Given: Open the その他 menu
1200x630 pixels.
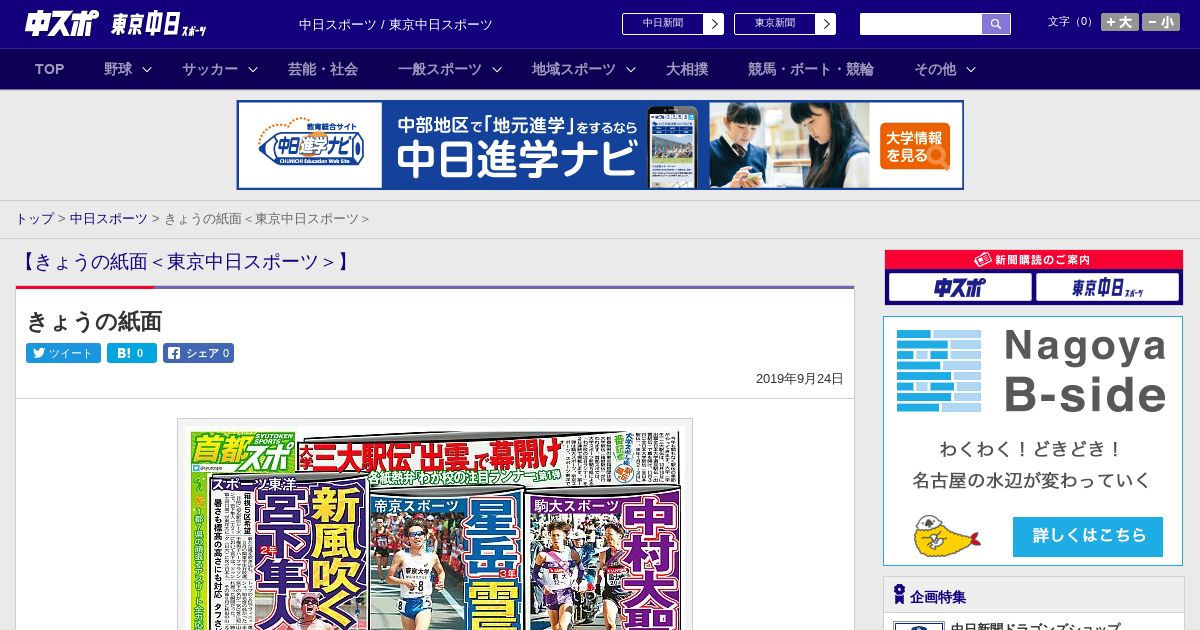Looking at the screenshot, I should click(935, 69).
